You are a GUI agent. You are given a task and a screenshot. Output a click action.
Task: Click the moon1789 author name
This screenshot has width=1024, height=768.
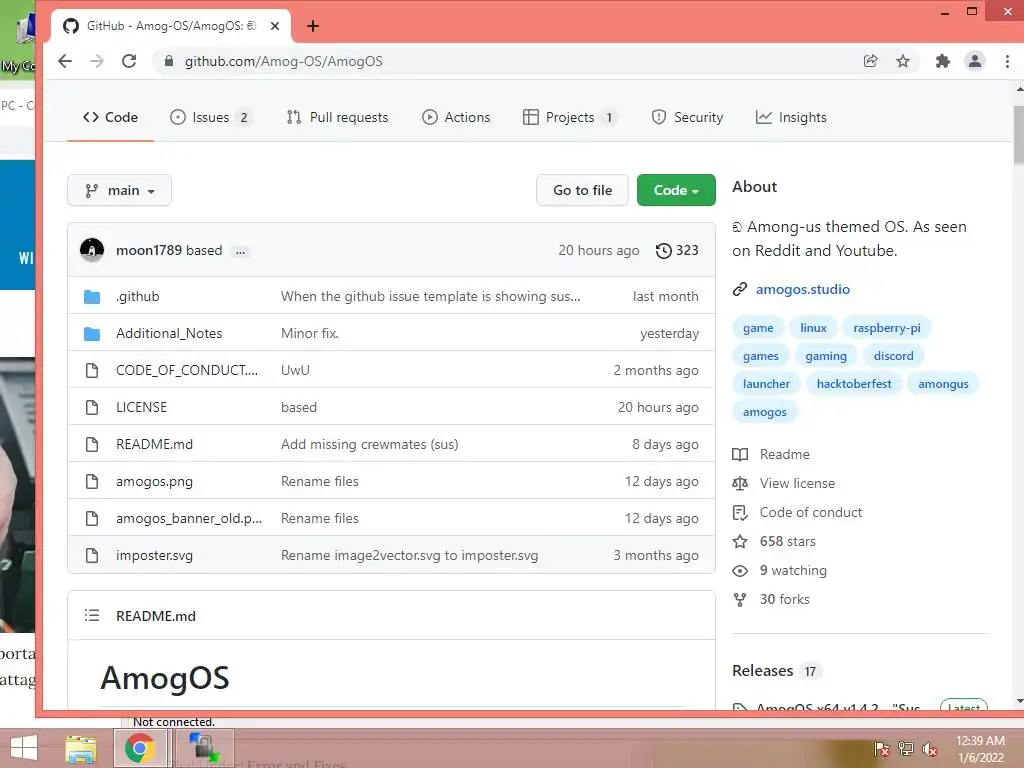pos(149,251)
